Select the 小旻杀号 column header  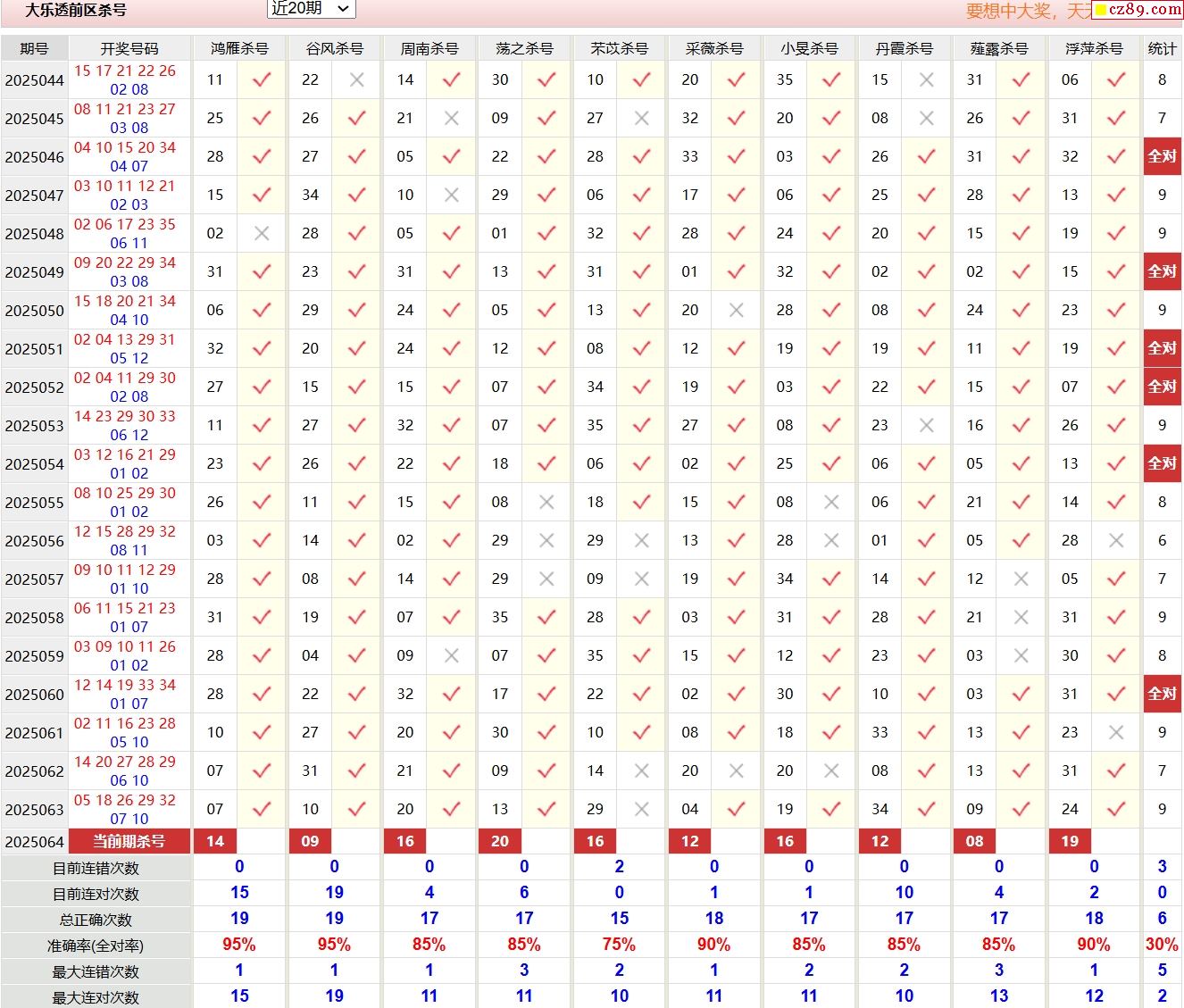[809, 48]
